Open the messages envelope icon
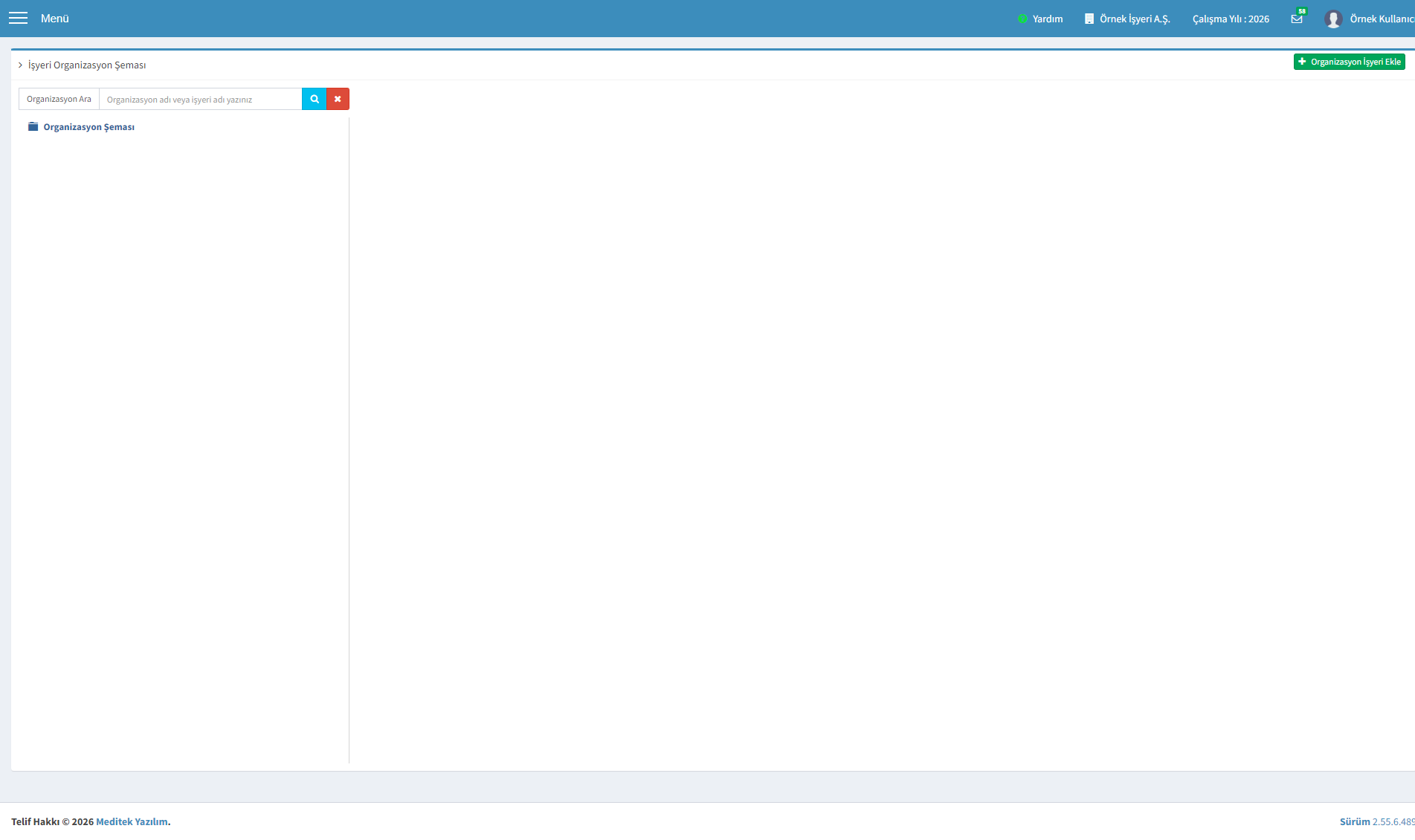Viewport: 1415px width, 840px height. 1297,19
